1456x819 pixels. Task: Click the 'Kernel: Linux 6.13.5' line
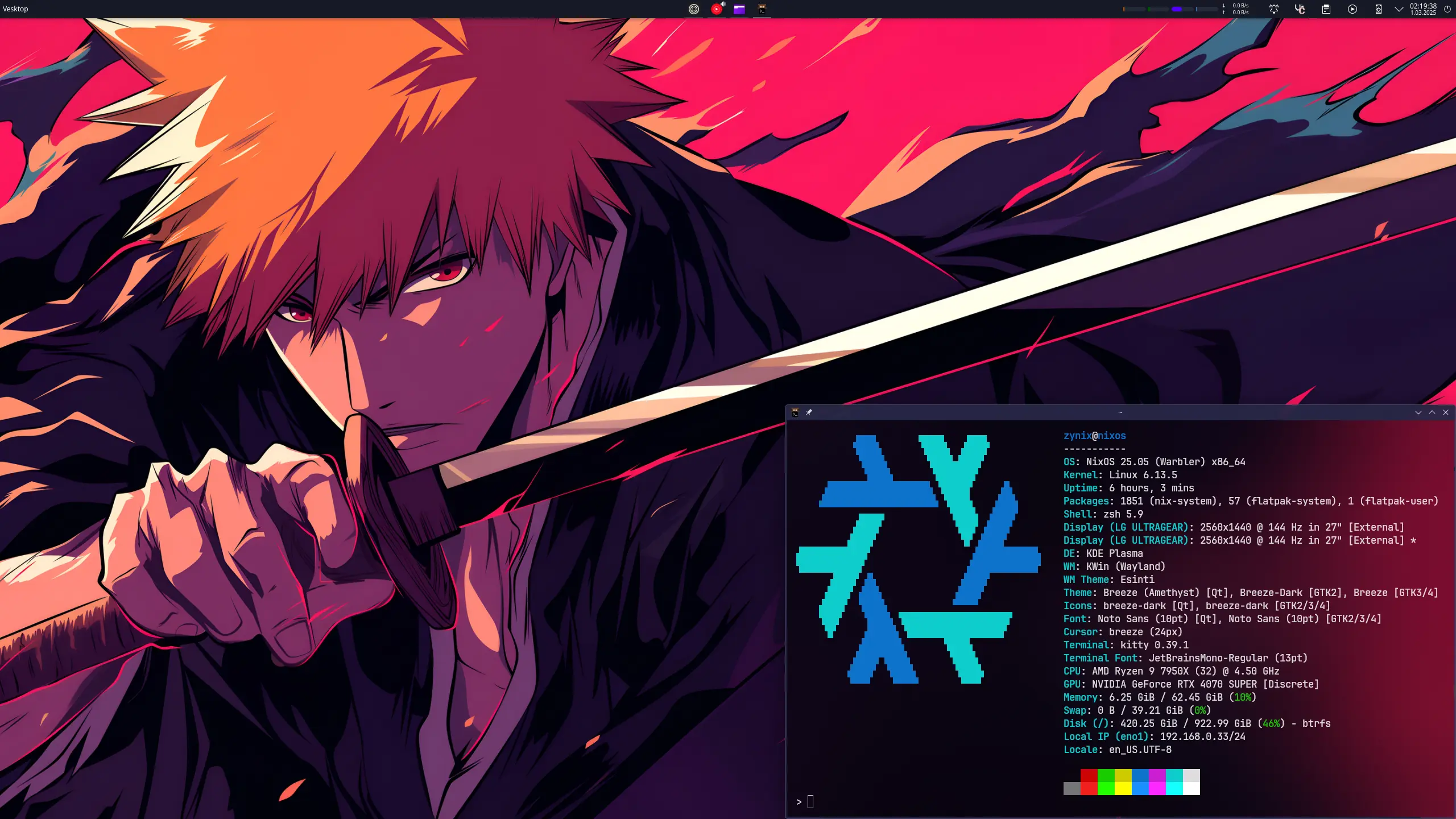pyautogui.click(x=1120, y=475)
